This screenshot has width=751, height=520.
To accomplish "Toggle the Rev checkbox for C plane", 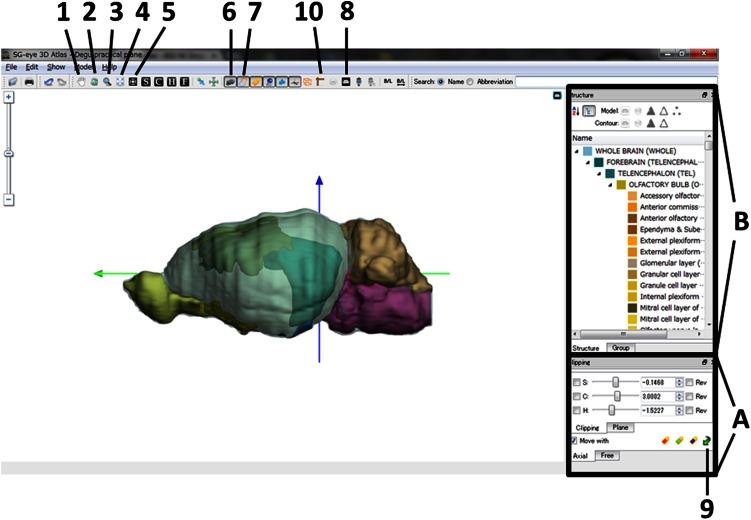I will 689,396.
